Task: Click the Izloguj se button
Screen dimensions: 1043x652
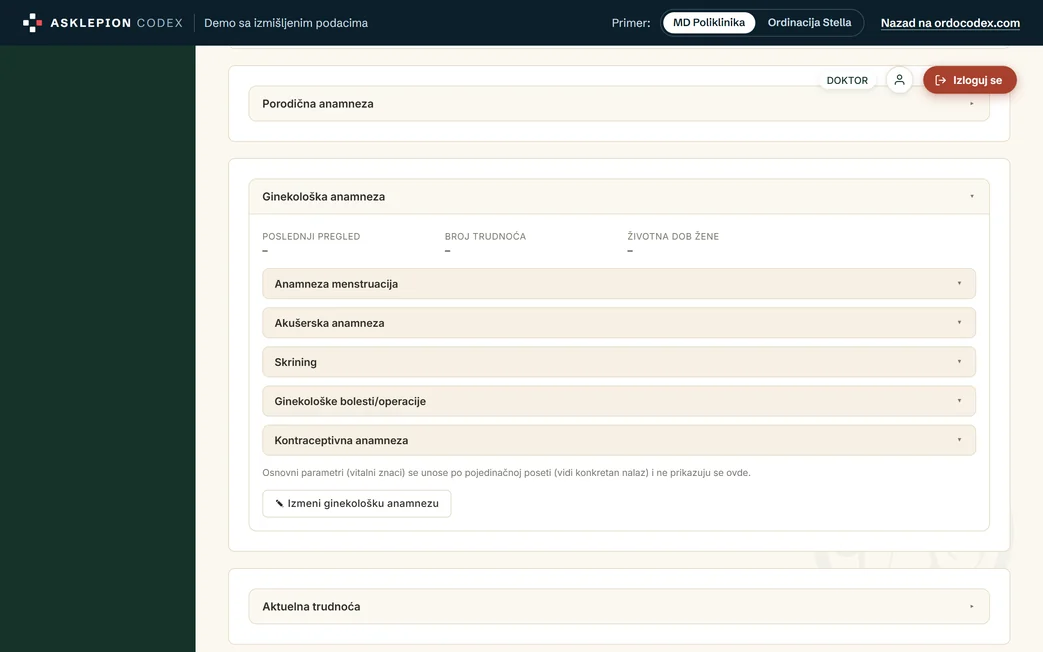Action: click(969, 80)
